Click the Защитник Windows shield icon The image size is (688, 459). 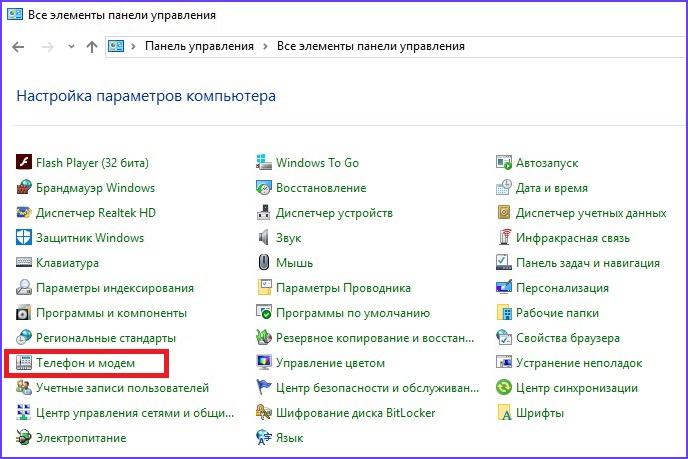pyautogui.click(x=24, y=237)
